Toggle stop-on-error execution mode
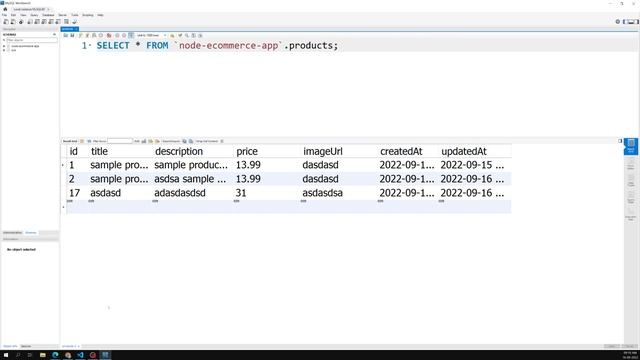 click(x=109, y=36)
